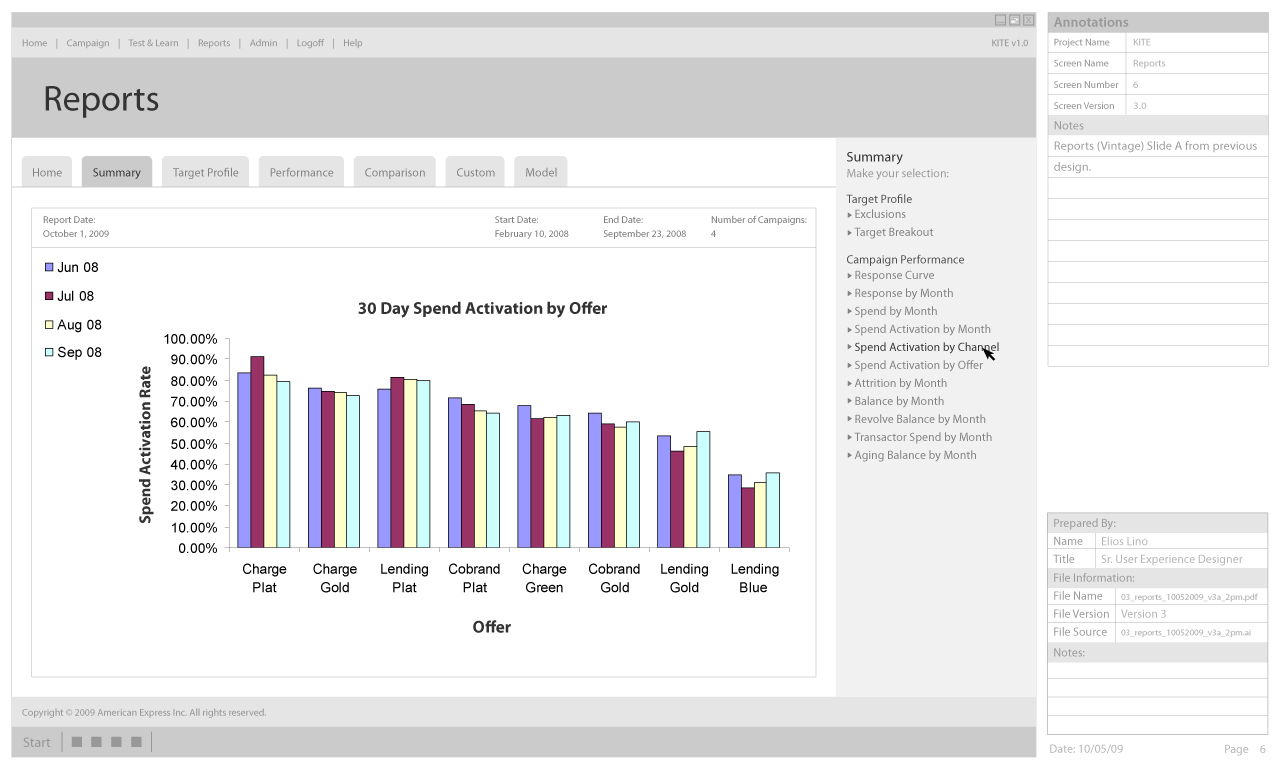Open the Campaign menu in top navigation

[x=88, y=43]
